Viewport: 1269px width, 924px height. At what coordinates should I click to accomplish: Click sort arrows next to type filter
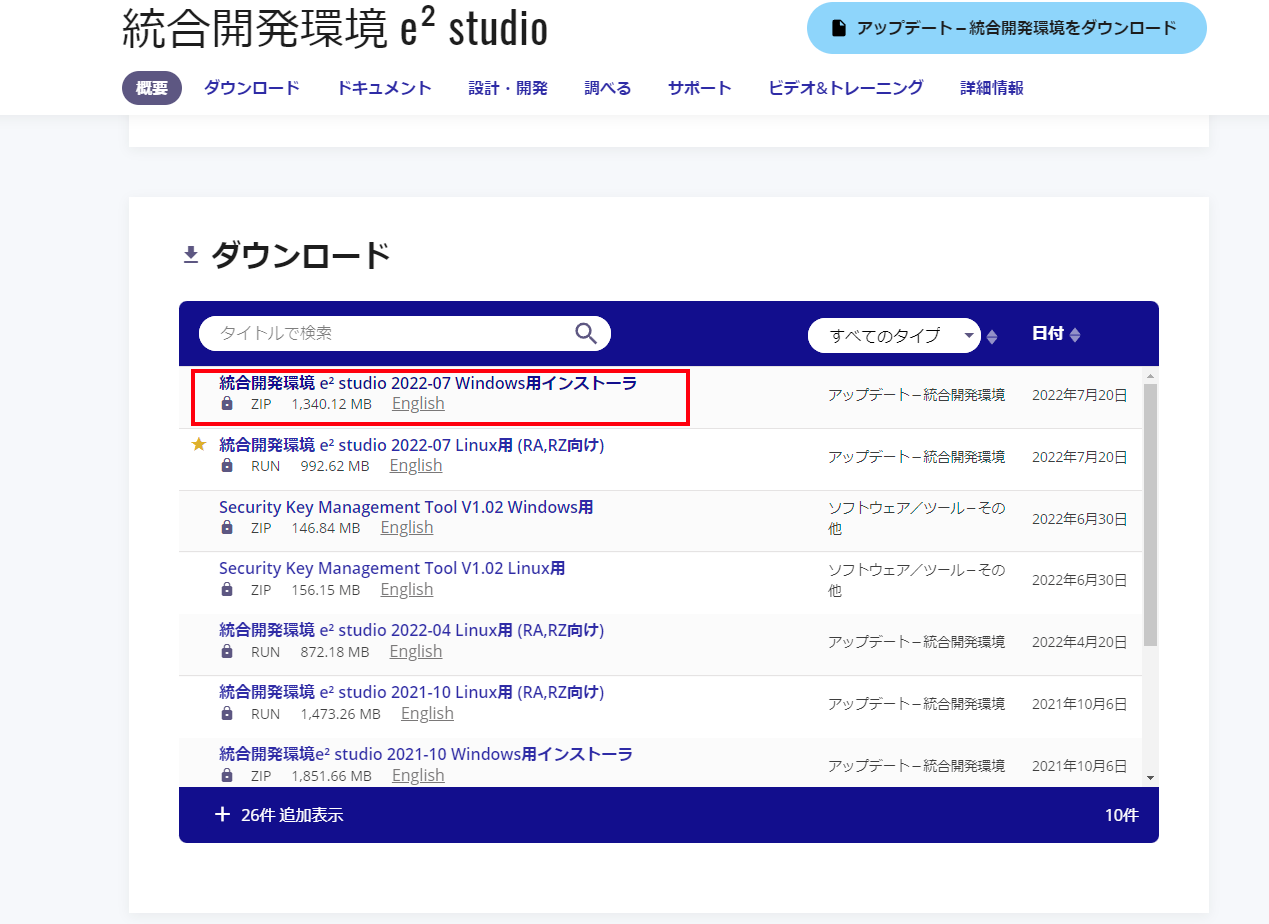[992, 337]
